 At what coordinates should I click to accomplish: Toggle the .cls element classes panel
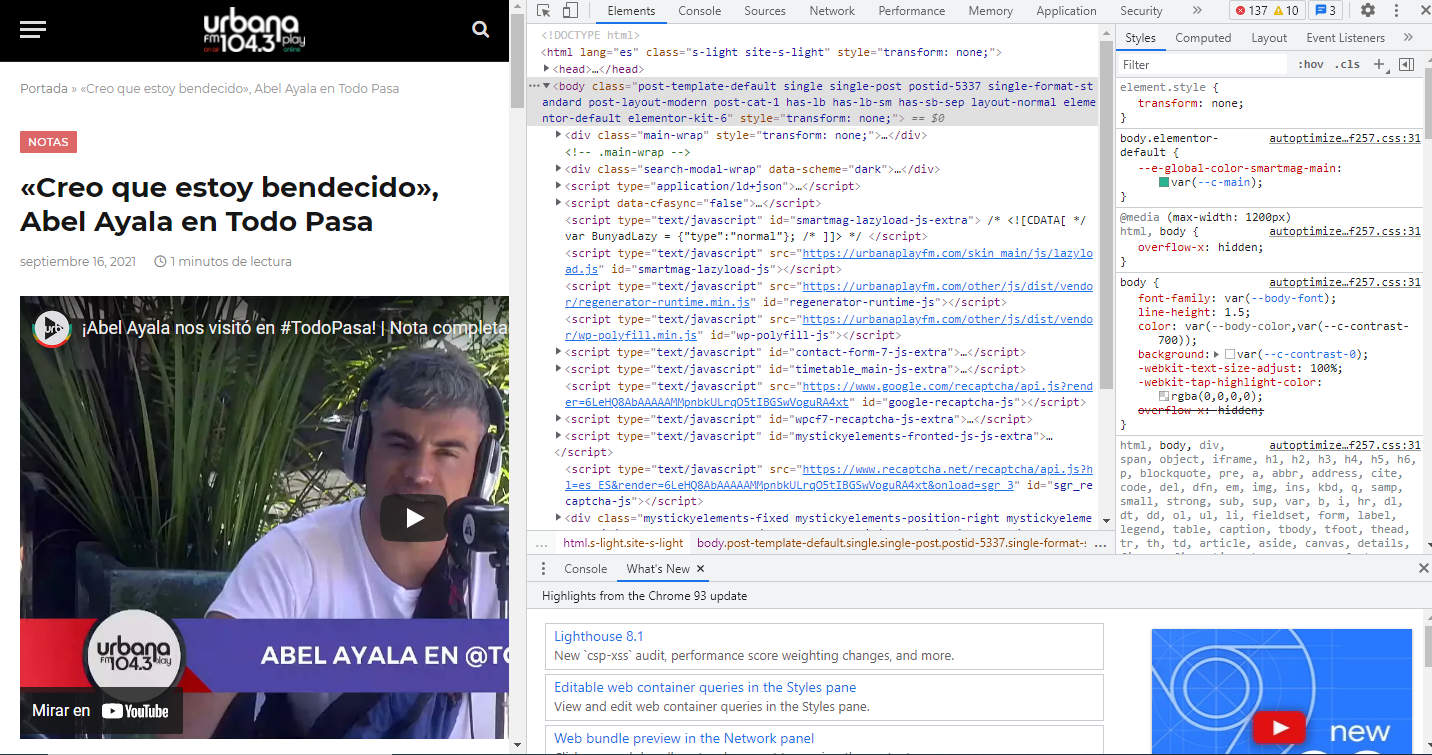(1348, 64)
